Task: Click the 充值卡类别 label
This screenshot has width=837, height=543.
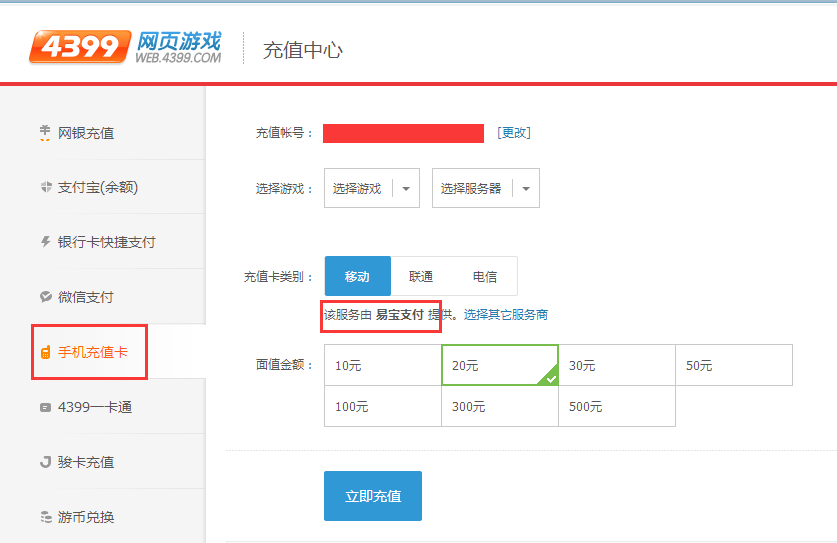Action: 278,277
